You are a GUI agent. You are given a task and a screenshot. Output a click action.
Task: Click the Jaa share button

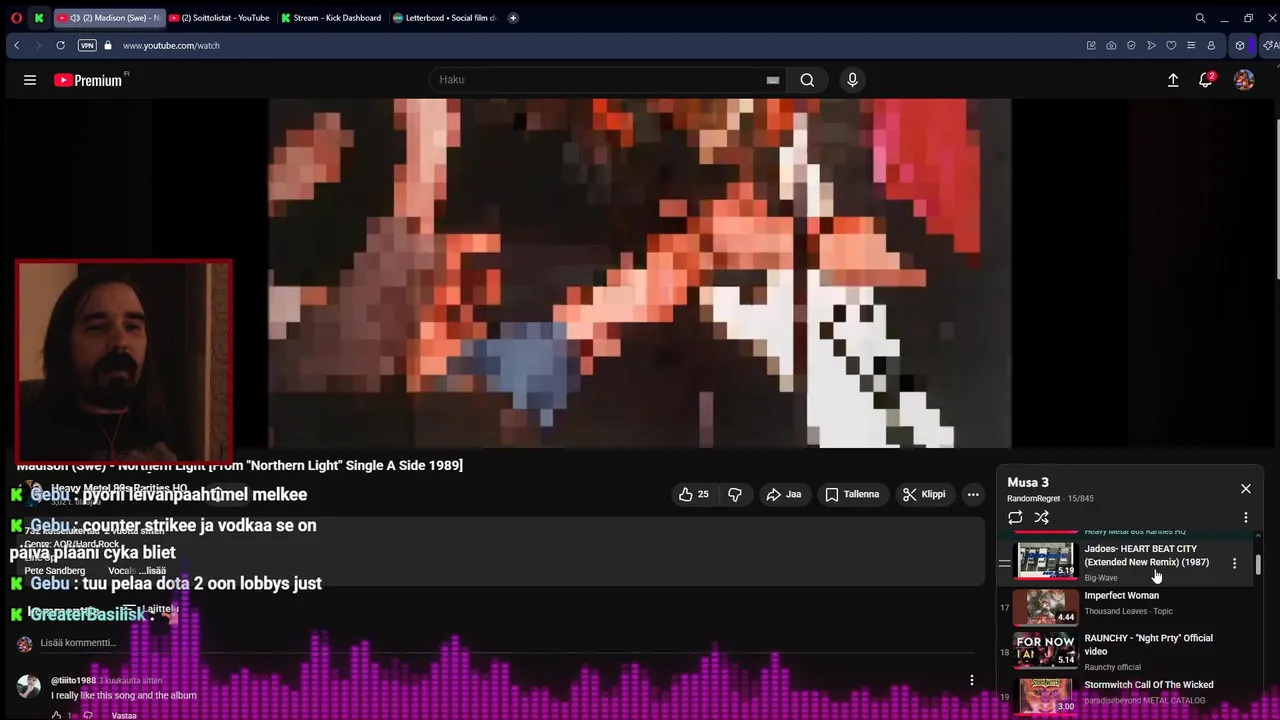click(x=783, y=494)
